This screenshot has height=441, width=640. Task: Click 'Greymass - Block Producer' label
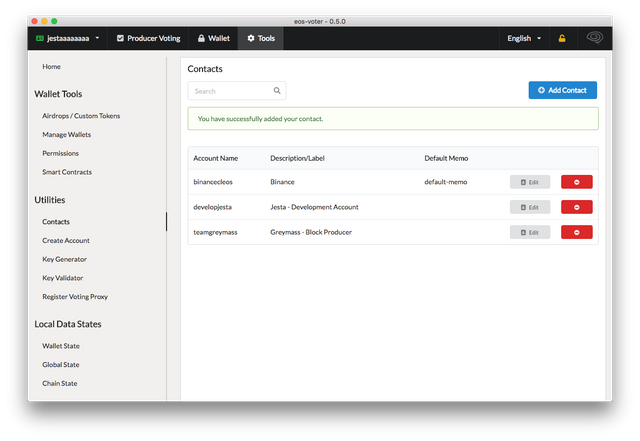coord(311,232)
